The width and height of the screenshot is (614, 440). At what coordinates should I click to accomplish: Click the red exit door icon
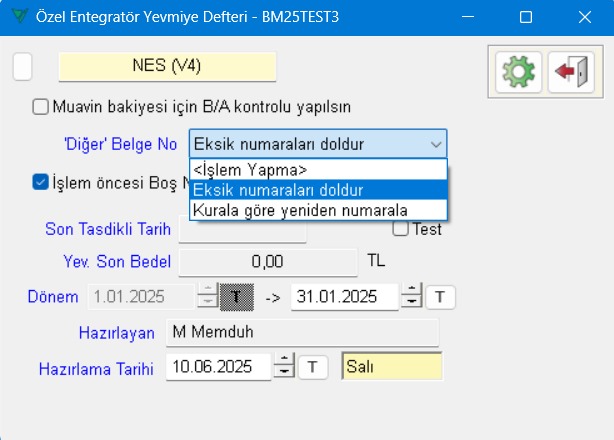click(568, 71)
